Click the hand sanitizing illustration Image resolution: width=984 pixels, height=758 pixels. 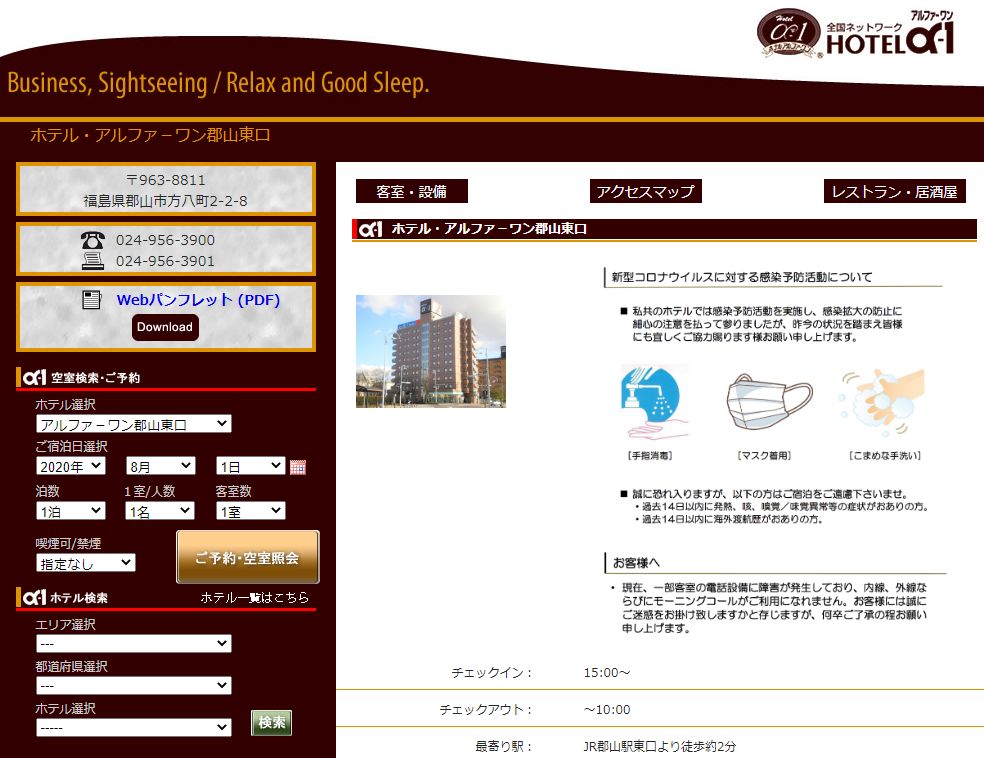pyautogui.click(x=653, y=402)
